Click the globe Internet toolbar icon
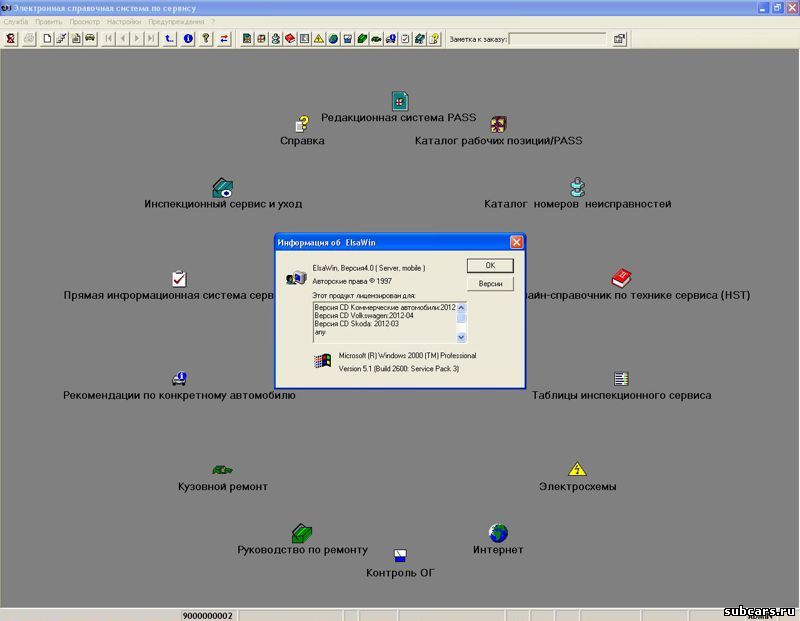The image size is (800, 621). [333, 39]
